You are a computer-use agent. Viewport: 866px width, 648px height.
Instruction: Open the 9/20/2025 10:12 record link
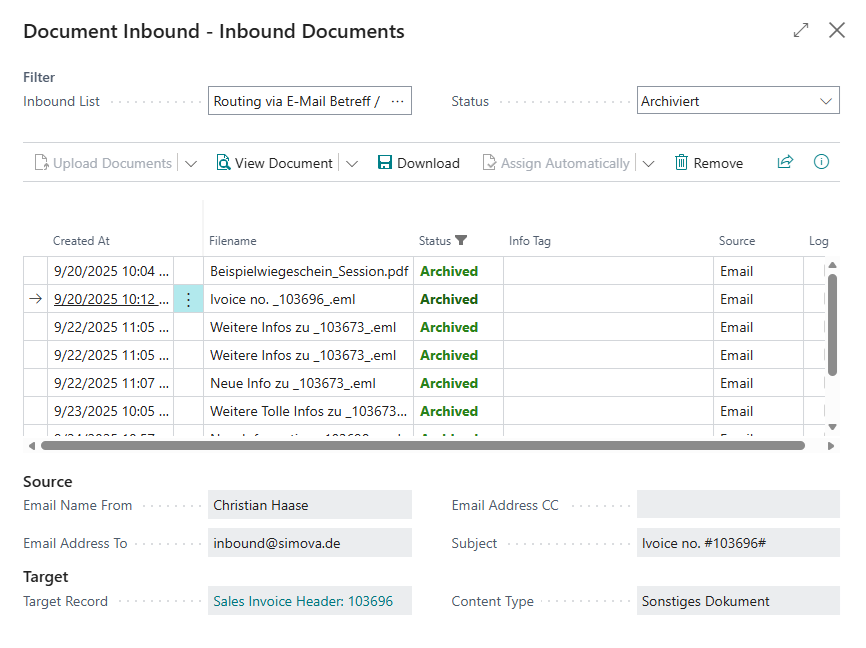[x=111, y=299]
